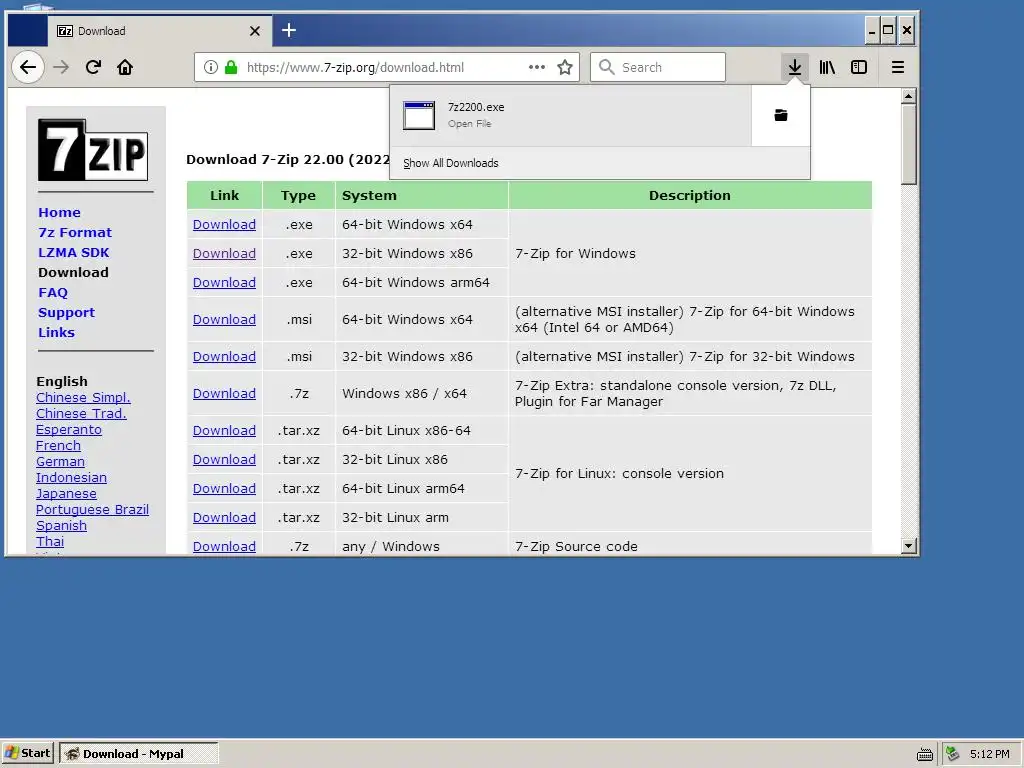Open the Support page
Screen dimensions: 1024x768
tap(67, 313)
